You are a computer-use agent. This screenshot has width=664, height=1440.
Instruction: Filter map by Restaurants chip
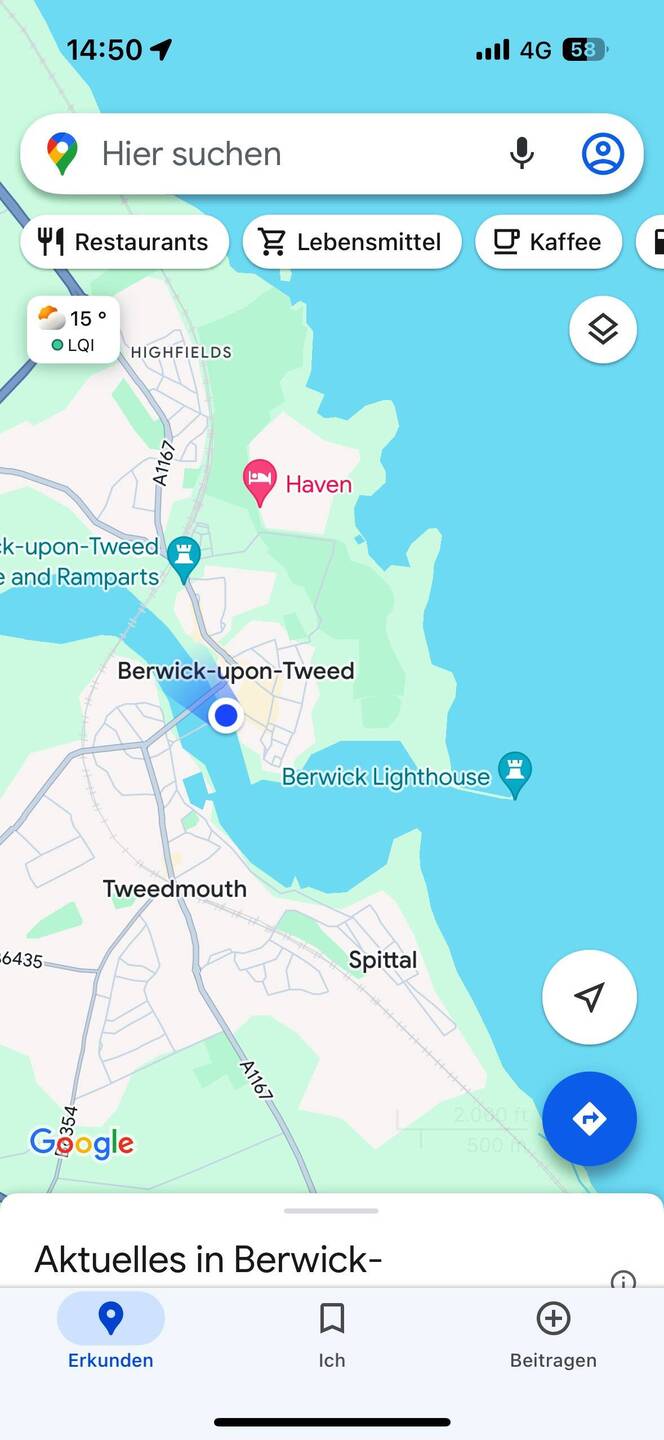click(124, 242)
